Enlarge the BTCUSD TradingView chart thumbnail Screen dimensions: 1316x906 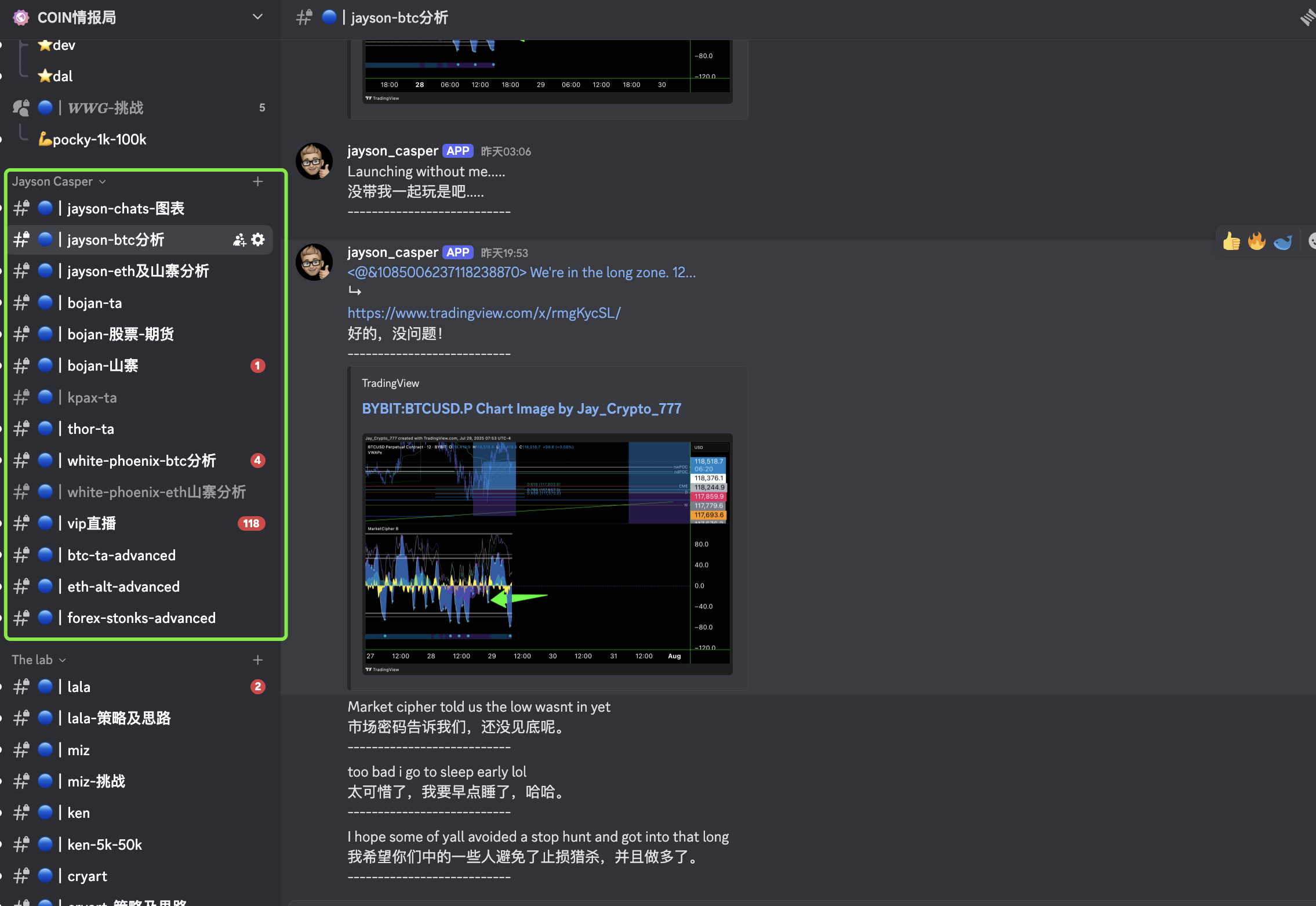point(547,554)
